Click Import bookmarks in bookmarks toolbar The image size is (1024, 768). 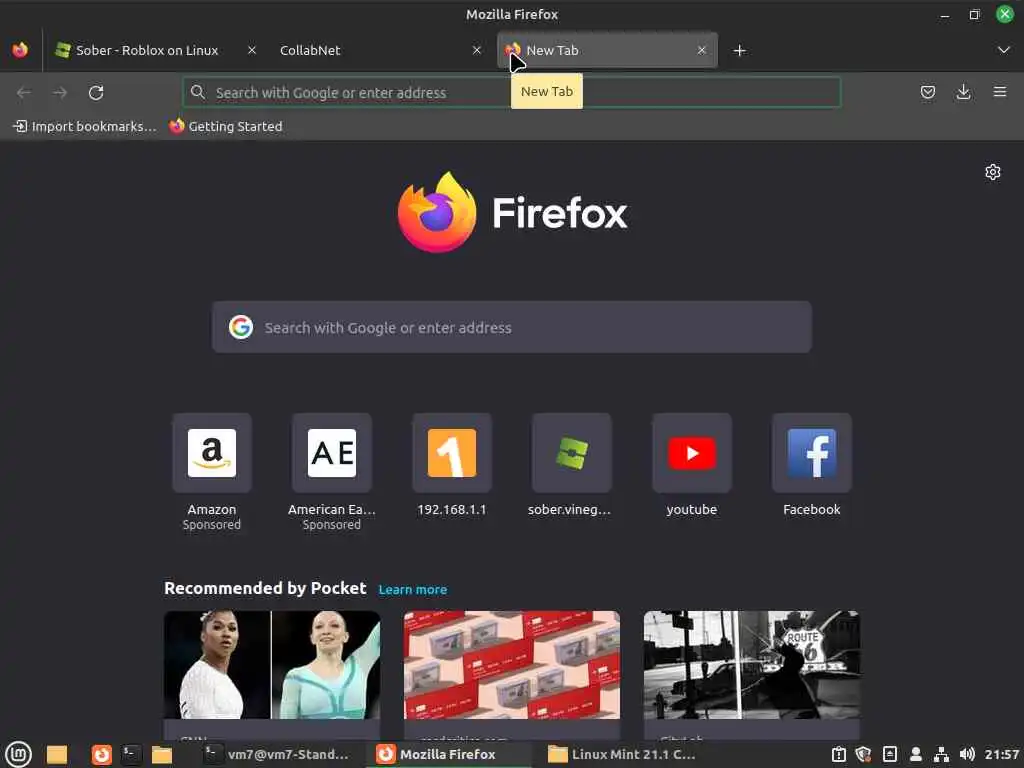85,126
